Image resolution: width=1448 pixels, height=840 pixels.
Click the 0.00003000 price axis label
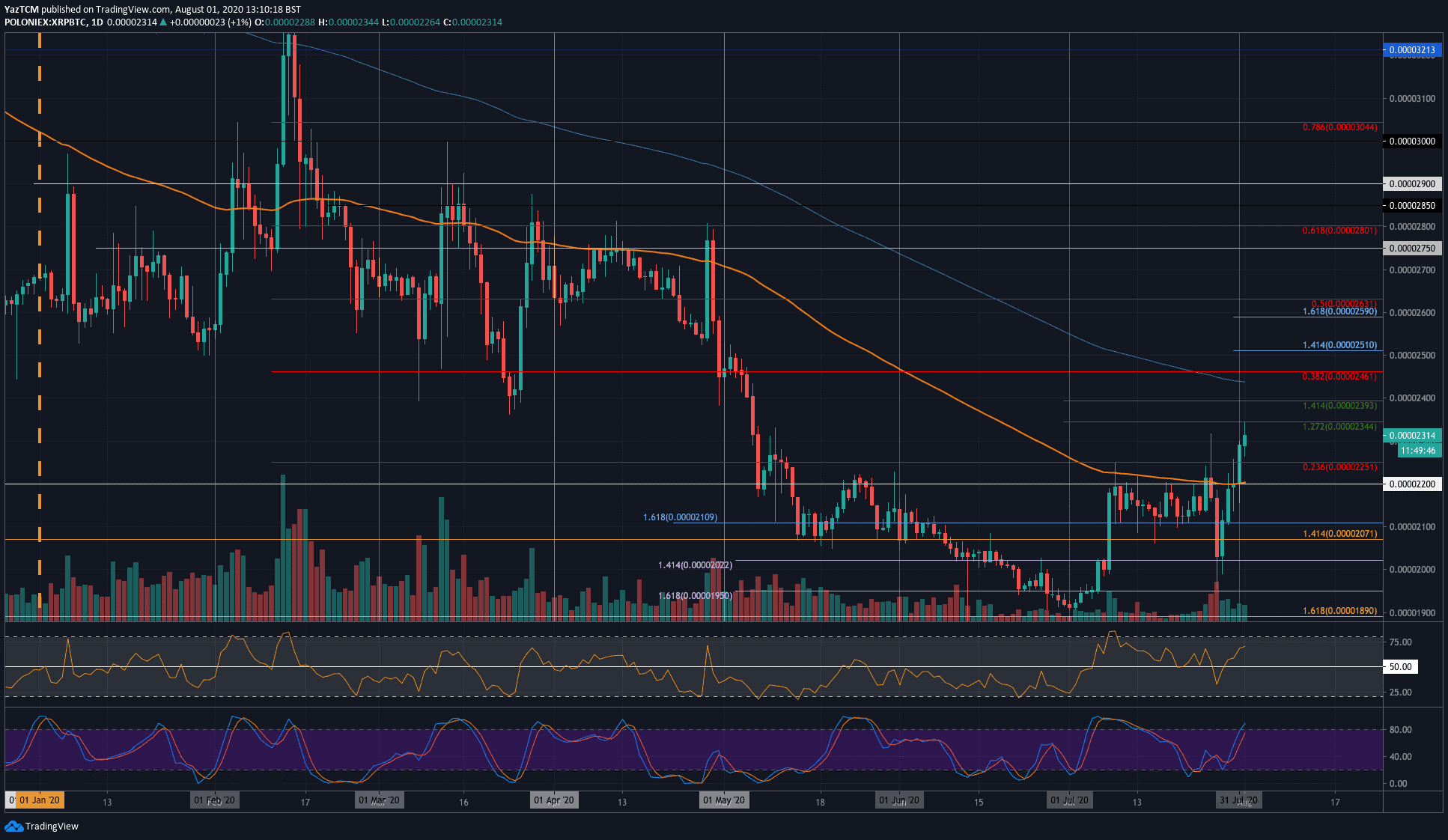click(x=1412, y=141)
